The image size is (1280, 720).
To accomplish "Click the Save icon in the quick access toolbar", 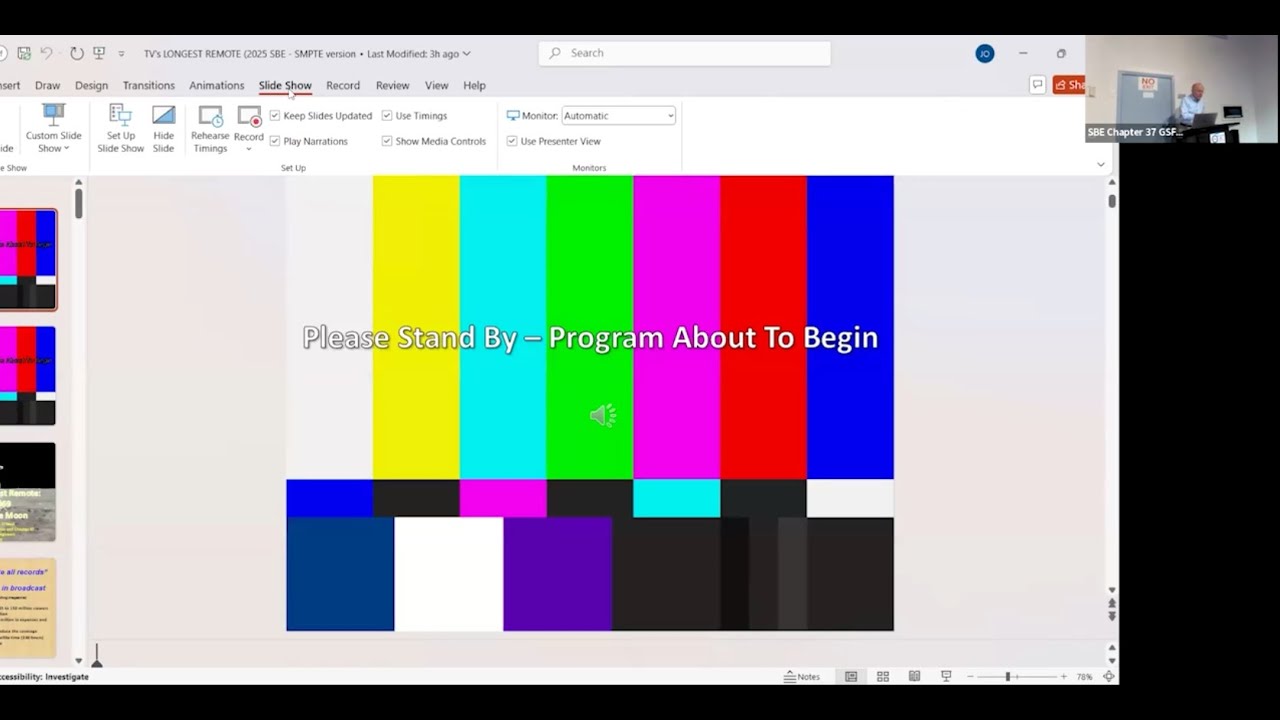I will point(24,53).
